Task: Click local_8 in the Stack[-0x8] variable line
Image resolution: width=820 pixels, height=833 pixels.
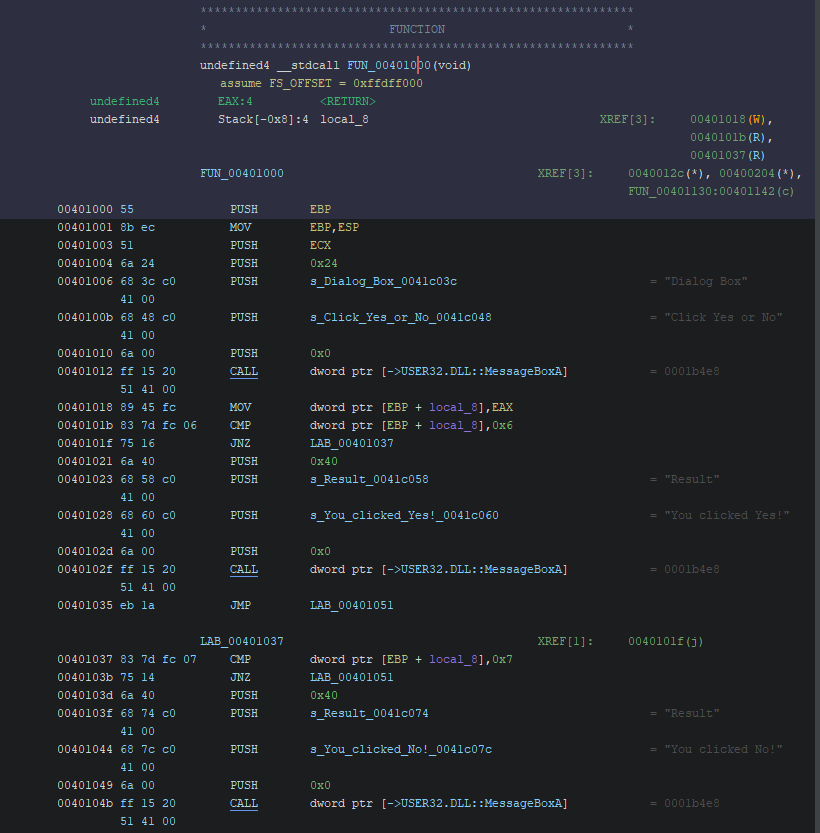Action: pyautogui.click(x=344, y=119)
